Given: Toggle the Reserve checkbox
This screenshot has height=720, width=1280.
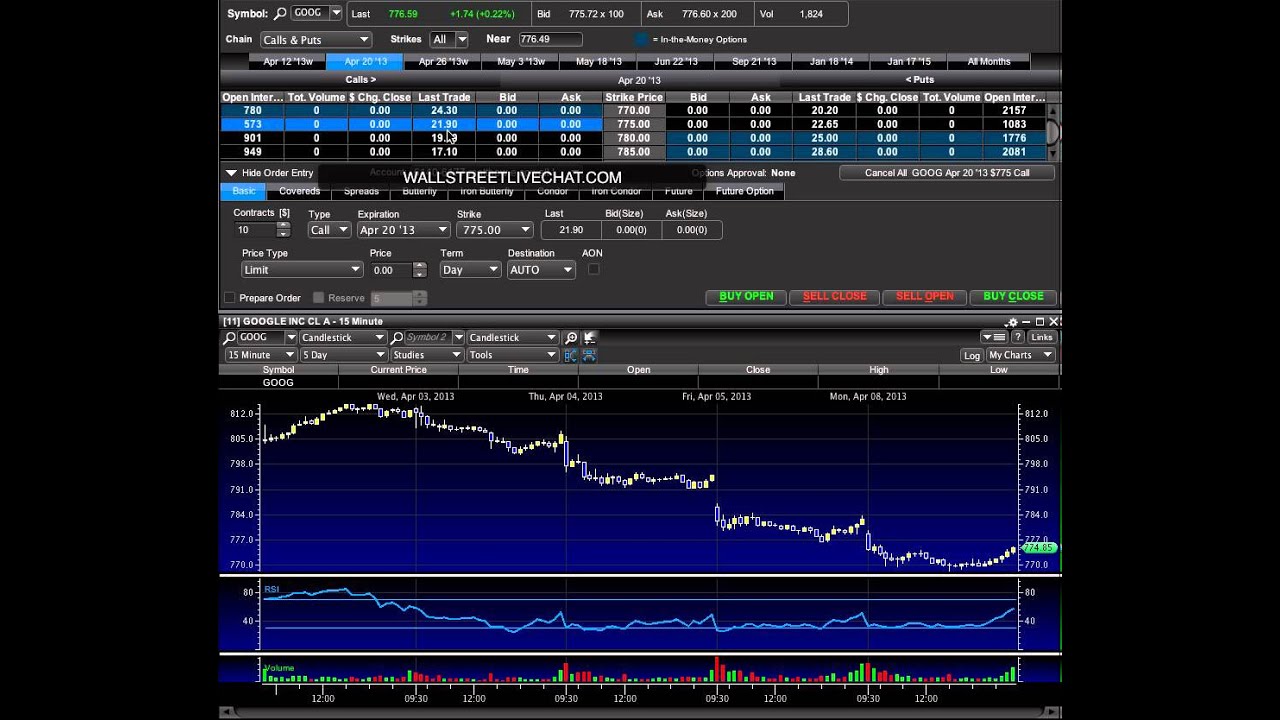Looking at the screenshot, I should click(x=318, y=298).
